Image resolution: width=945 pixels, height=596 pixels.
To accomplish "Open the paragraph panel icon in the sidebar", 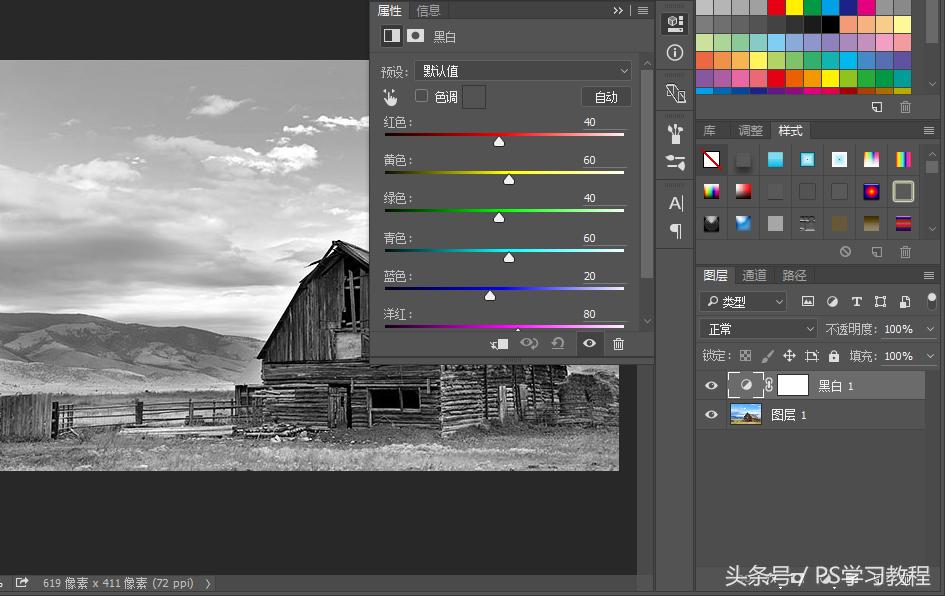I will click(675, 231).
